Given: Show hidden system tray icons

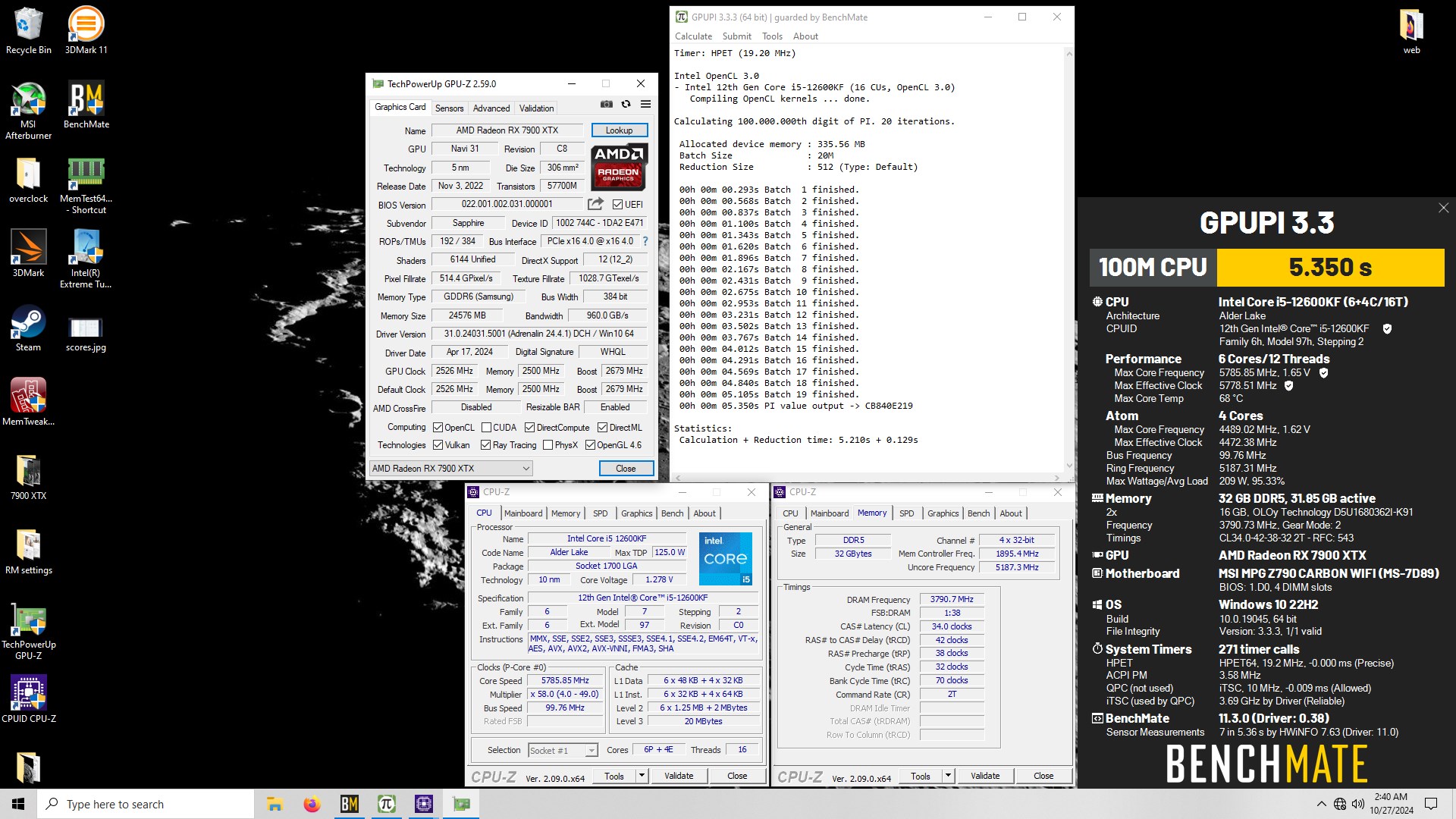Looking at the screenshot, I should (1321, 804).
